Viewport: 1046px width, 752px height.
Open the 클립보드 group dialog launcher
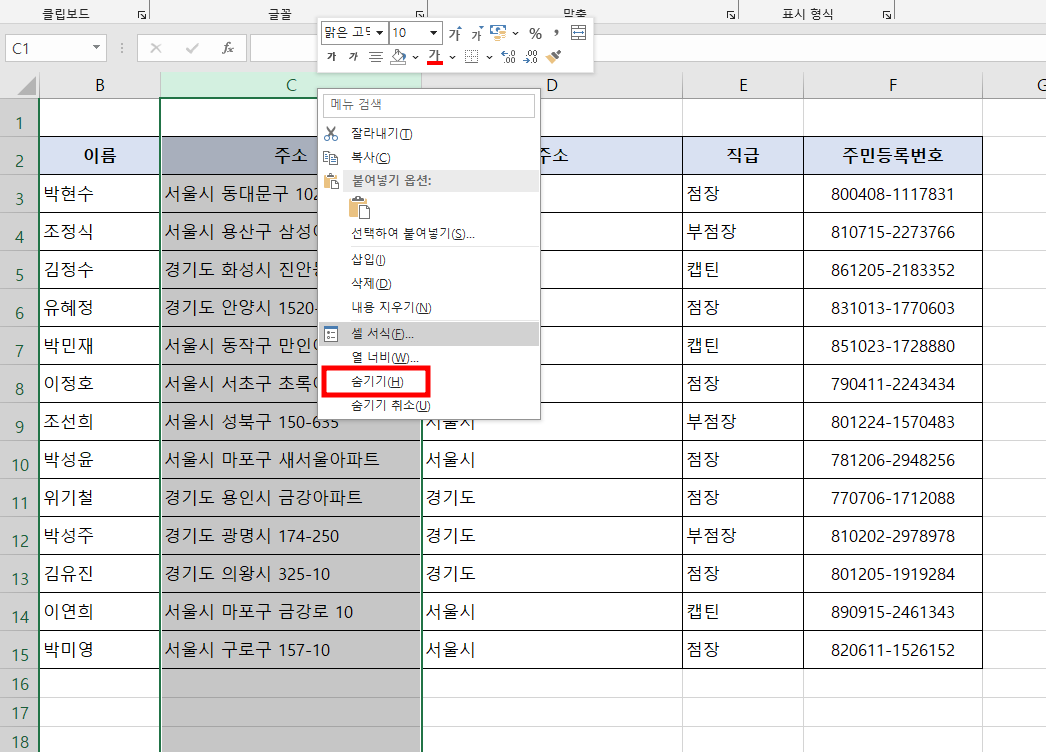pos(141,14)
